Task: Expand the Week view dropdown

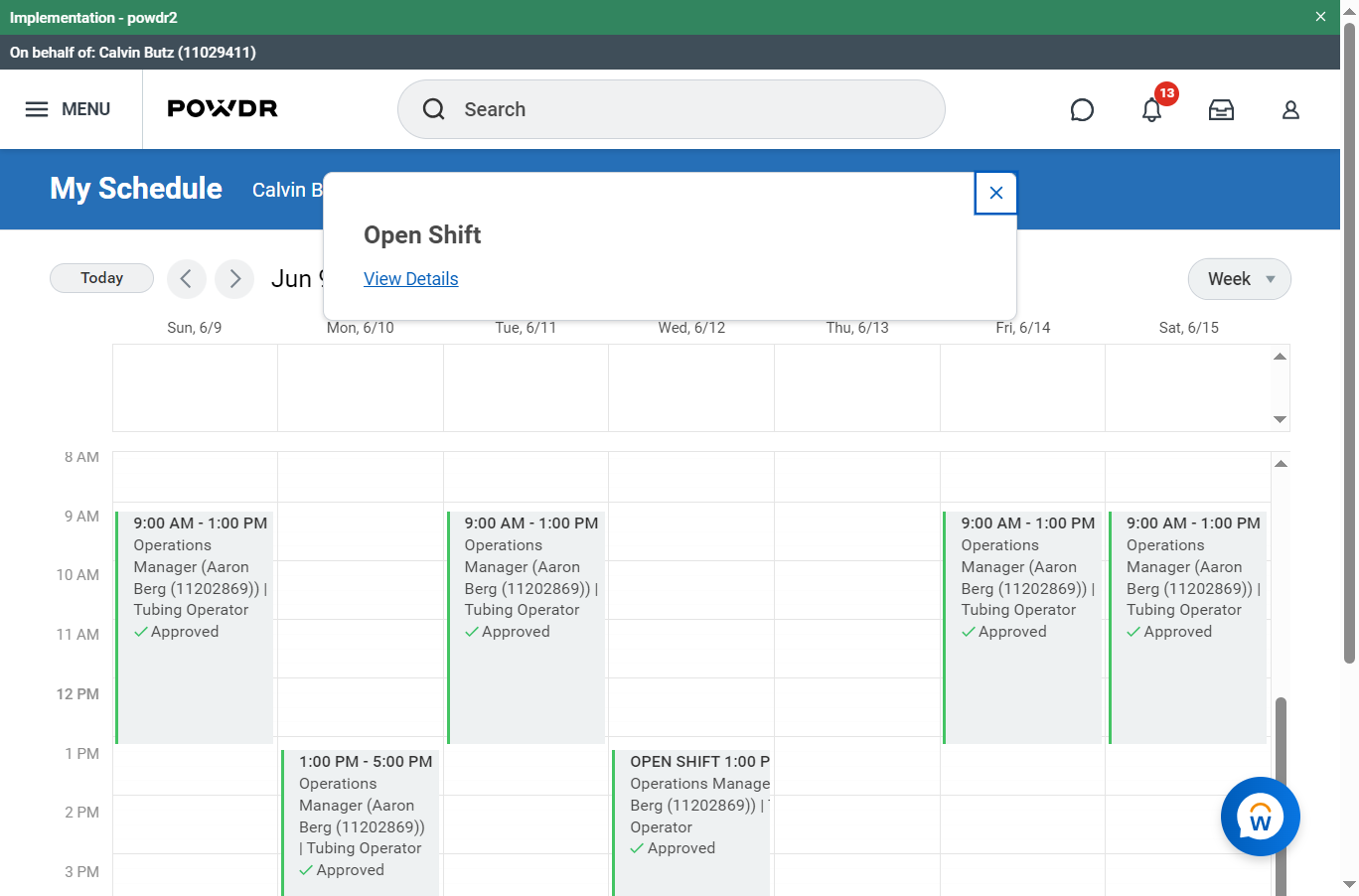Action: [1240, 279]
